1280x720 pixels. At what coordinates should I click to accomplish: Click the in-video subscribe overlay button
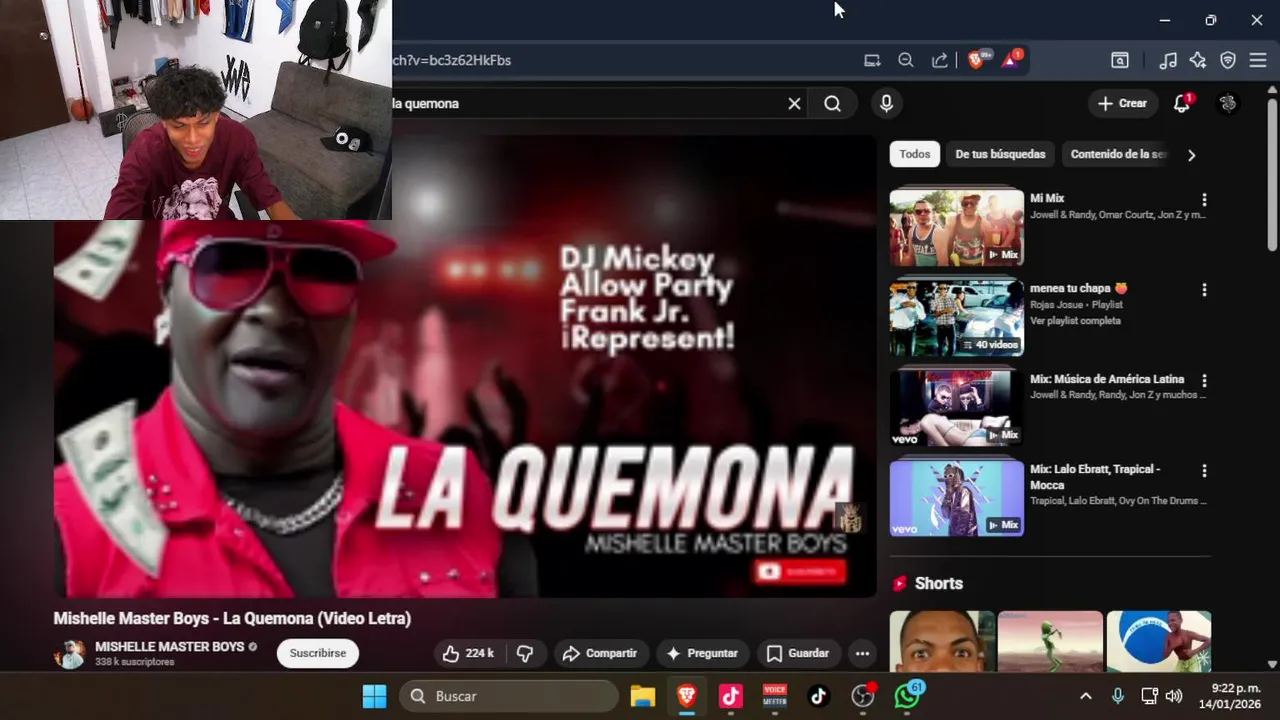coord(800,572)
